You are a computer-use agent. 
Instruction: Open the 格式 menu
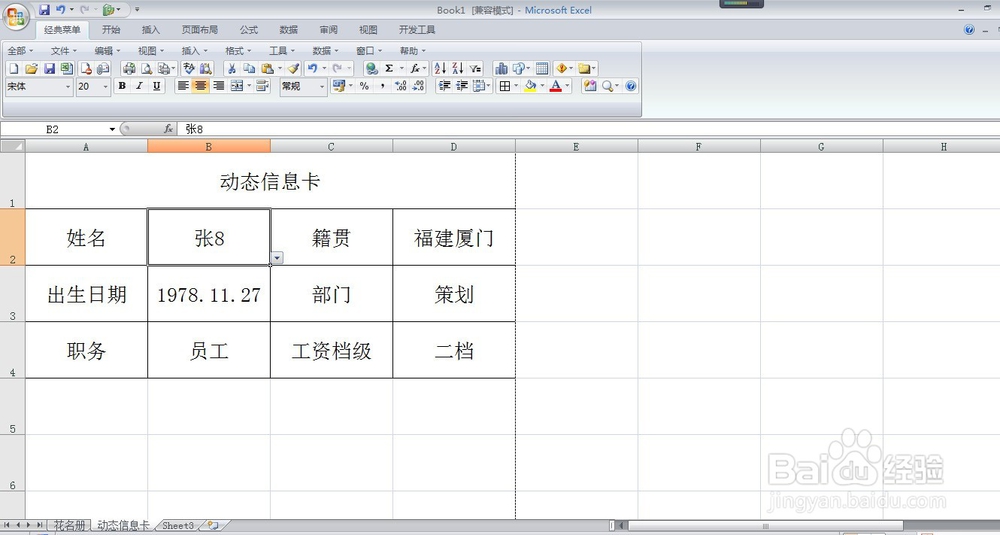coord(238,51)
